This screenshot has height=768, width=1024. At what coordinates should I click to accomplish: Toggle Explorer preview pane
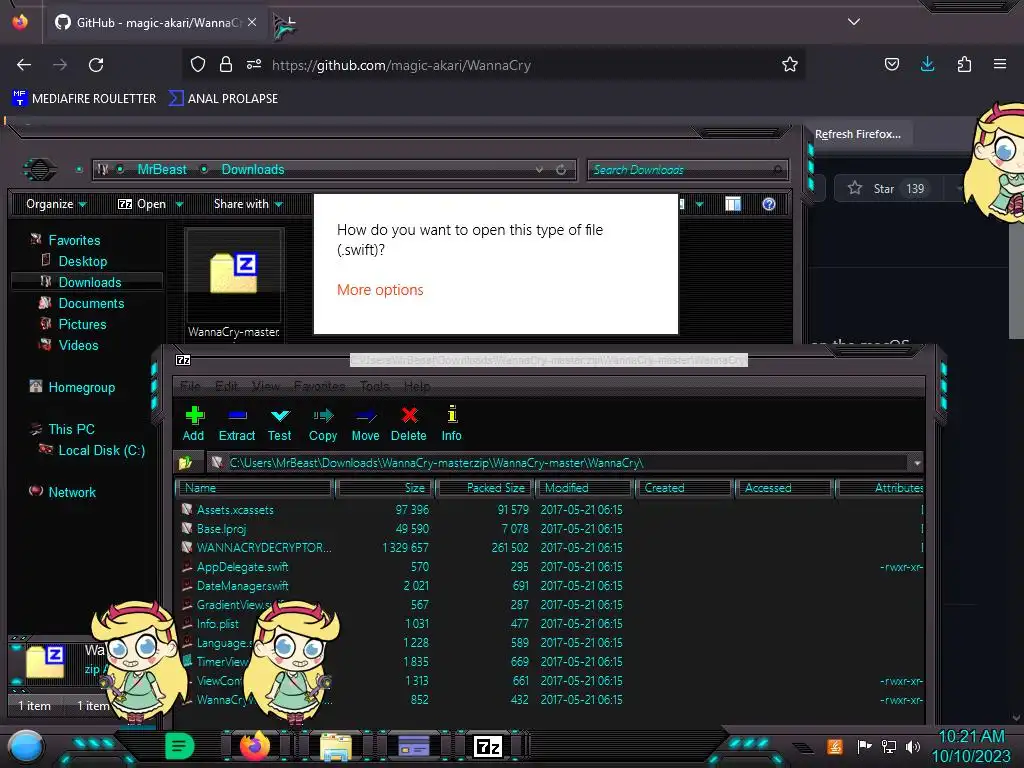click(733, 204)
